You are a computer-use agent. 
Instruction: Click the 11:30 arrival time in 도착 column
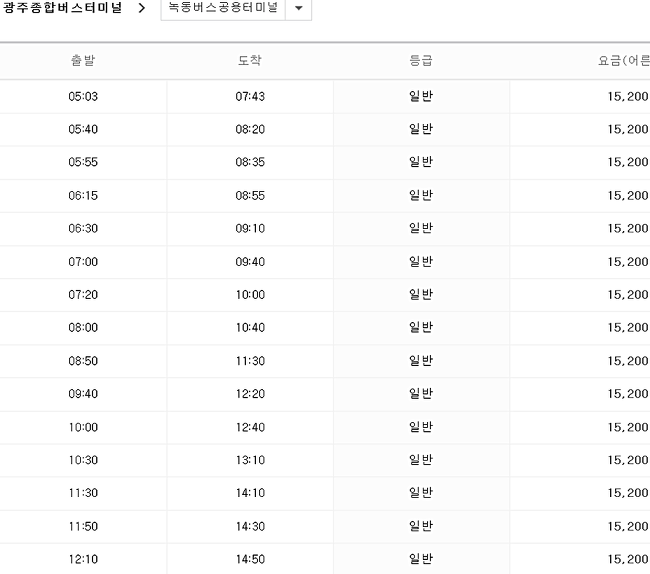coord(250,361)
